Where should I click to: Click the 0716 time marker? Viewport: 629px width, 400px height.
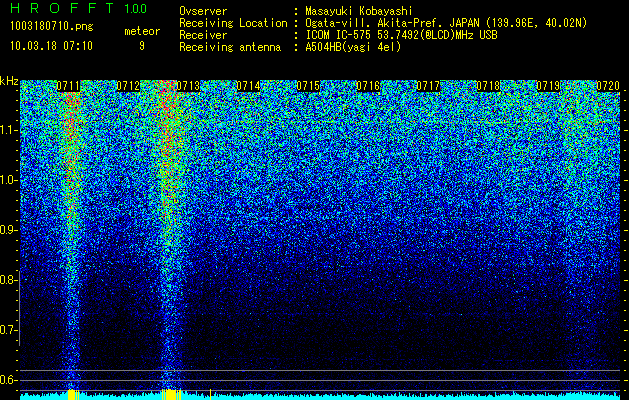tap(368, 86)
